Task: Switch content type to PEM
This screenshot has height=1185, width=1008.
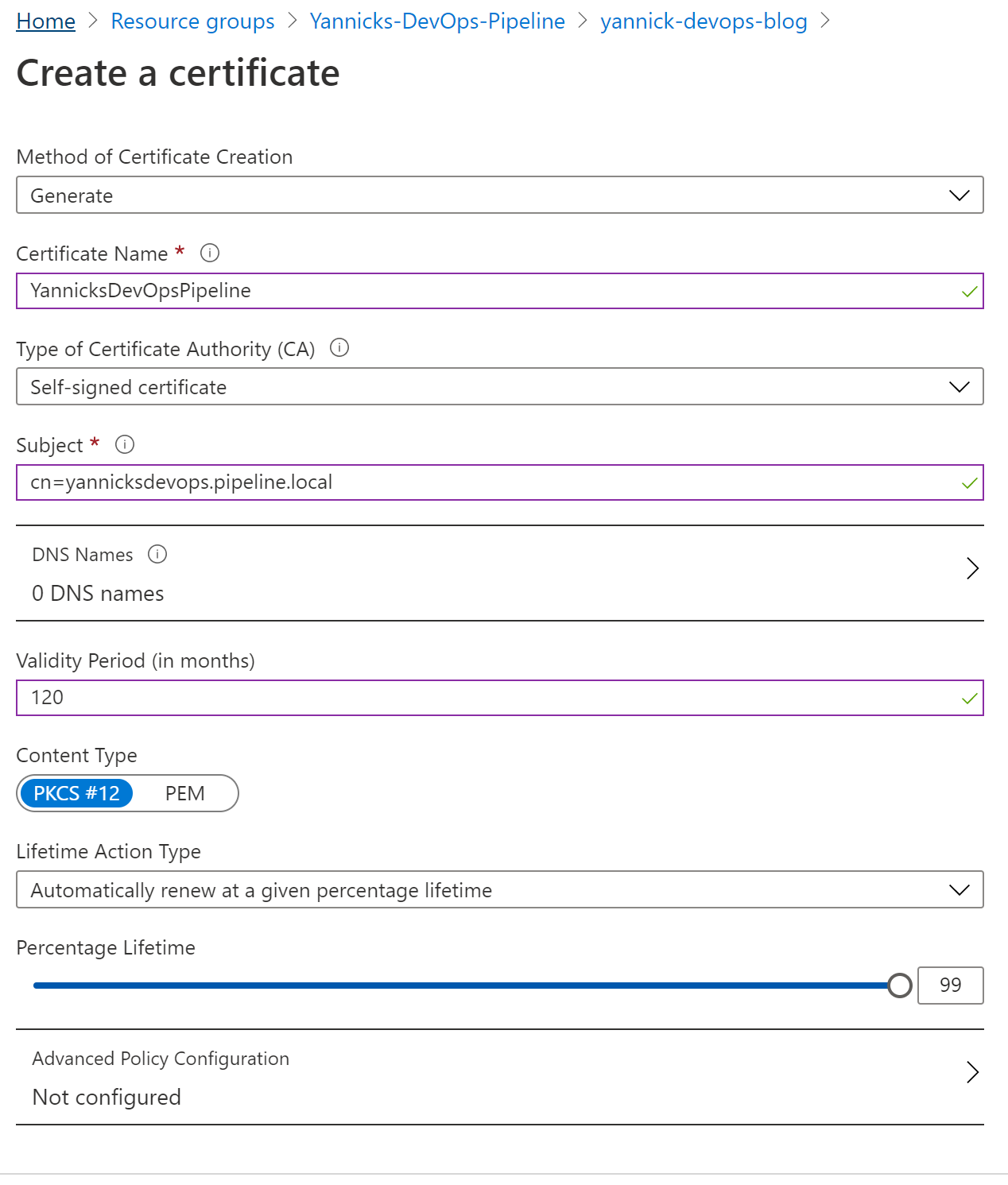Action: click(x=184, y=793)
